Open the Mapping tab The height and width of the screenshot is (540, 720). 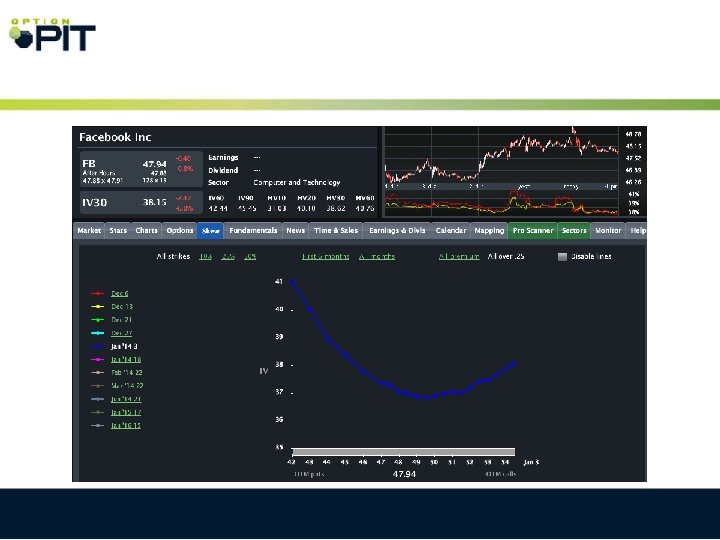489,231
